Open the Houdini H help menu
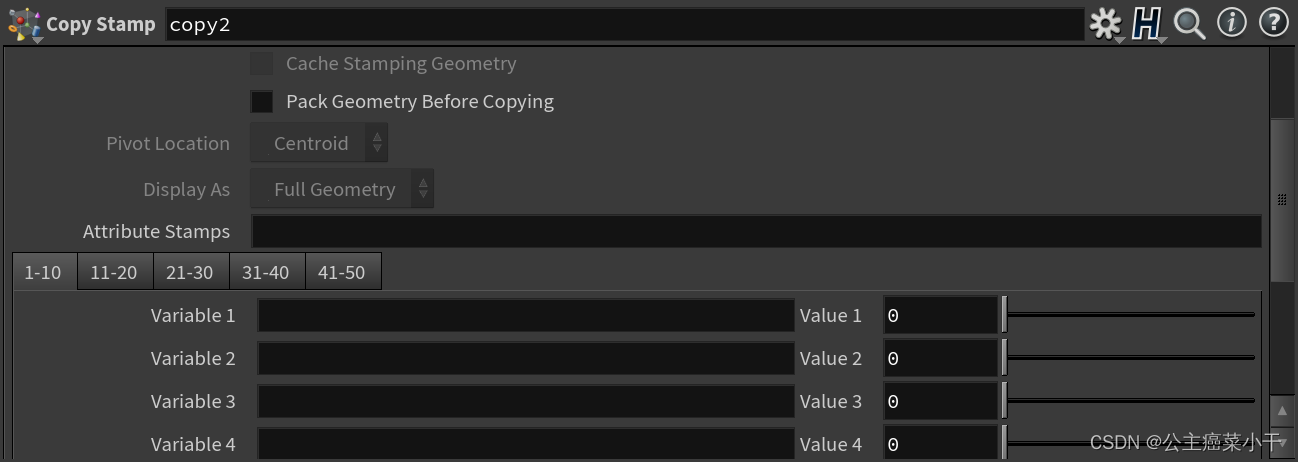 click(x=1146, y=24)
